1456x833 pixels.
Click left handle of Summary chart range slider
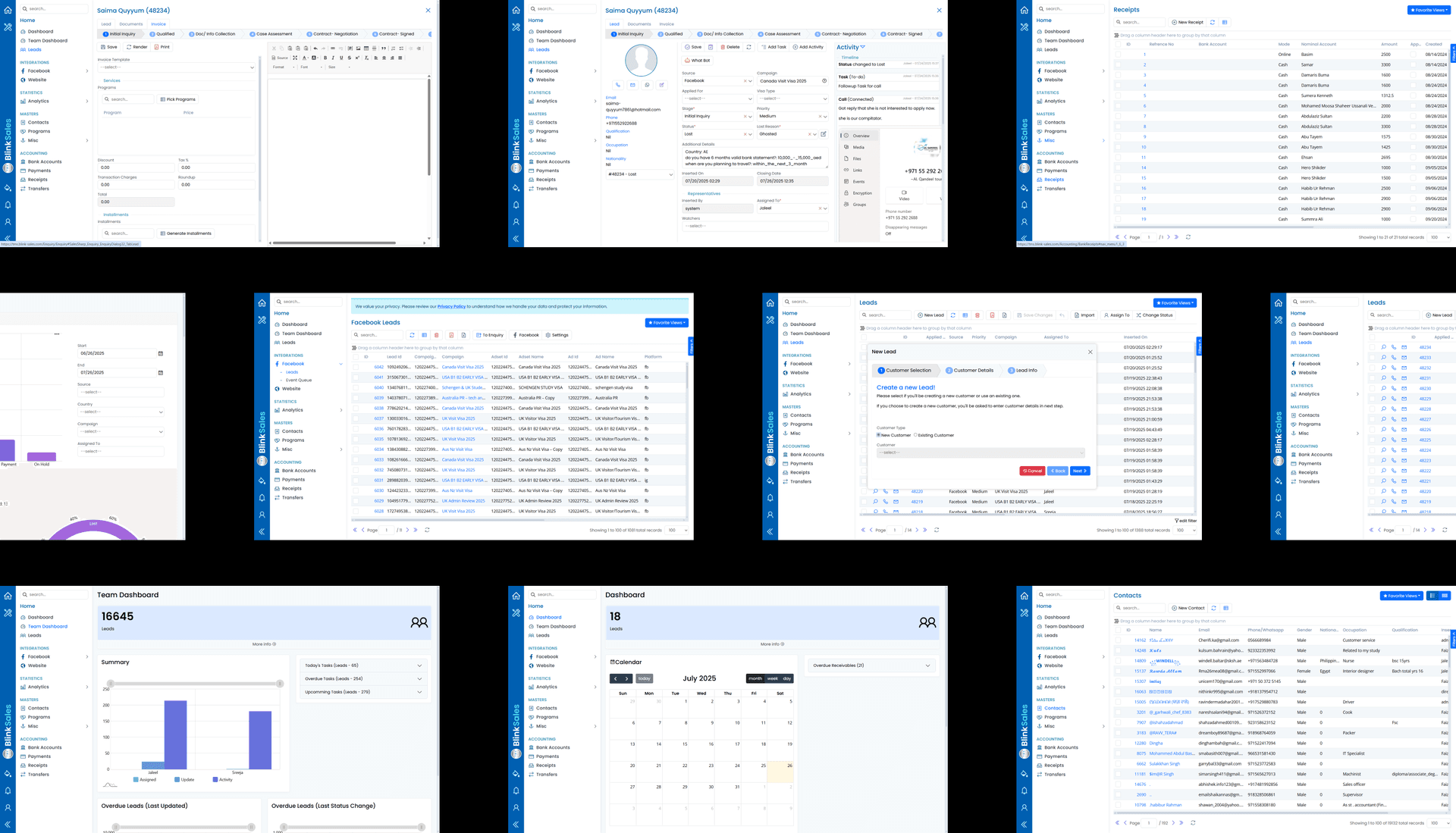tap(111, 684)
